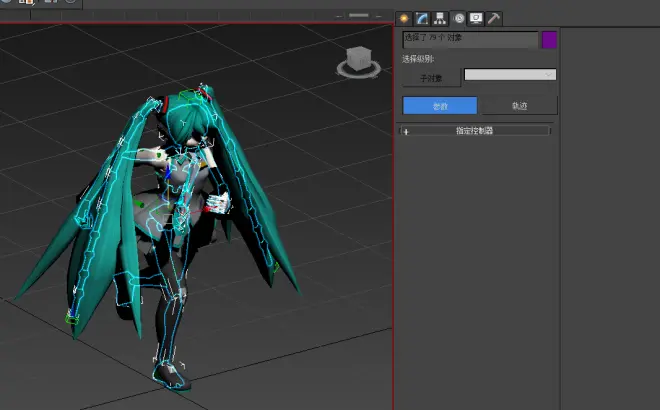Click the purple object color swatch
Viewport: 660px width, 410px height.
[x=549, y=40]
